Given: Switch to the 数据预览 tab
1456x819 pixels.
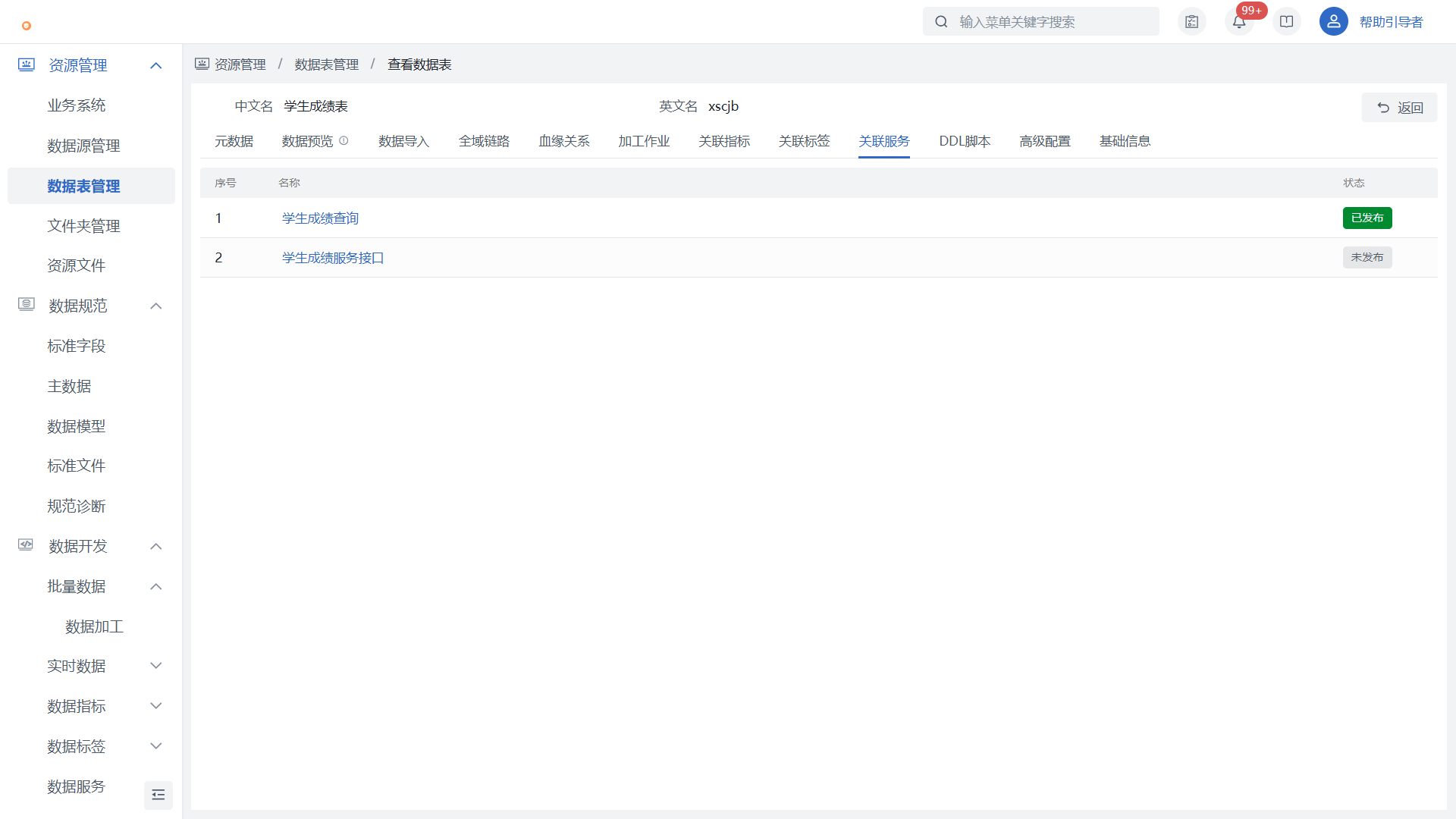Looking at the screenshot, I should click(x=307, y=141).
